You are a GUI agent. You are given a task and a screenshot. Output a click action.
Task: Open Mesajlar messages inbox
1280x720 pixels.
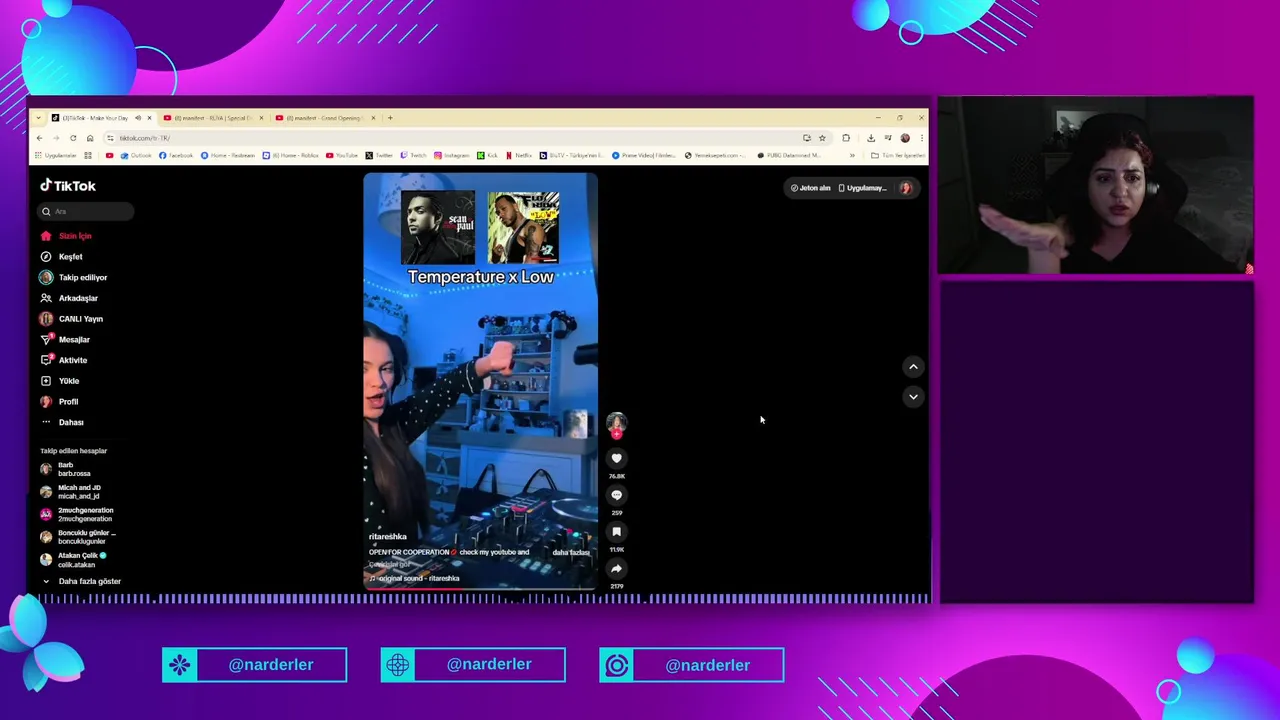coord(66,340)
